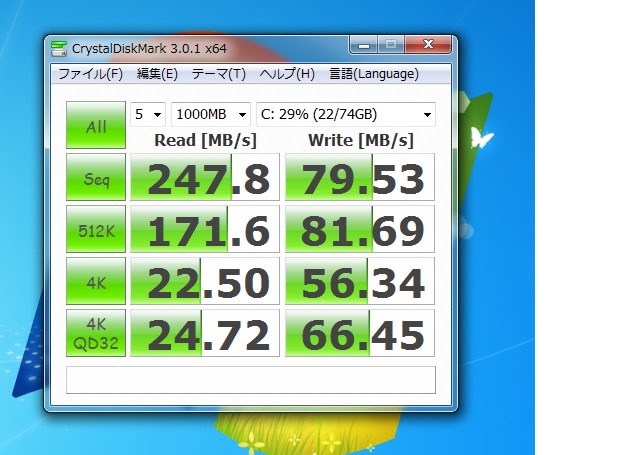The width and height of the screenshot is (631, 455).
Task: Start the 4K QD32 benchmark test
Action: coord(96,333)
